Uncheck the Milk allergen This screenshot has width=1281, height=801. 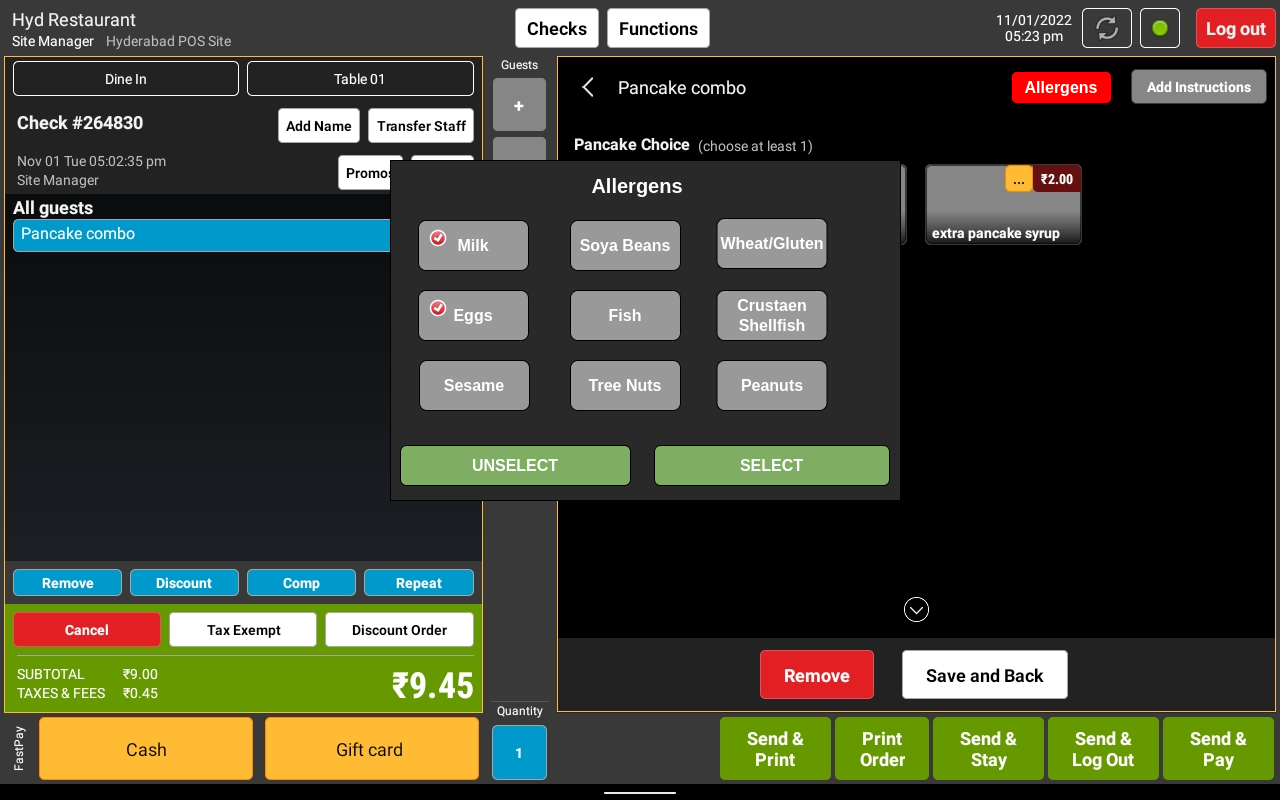[473, 246]
